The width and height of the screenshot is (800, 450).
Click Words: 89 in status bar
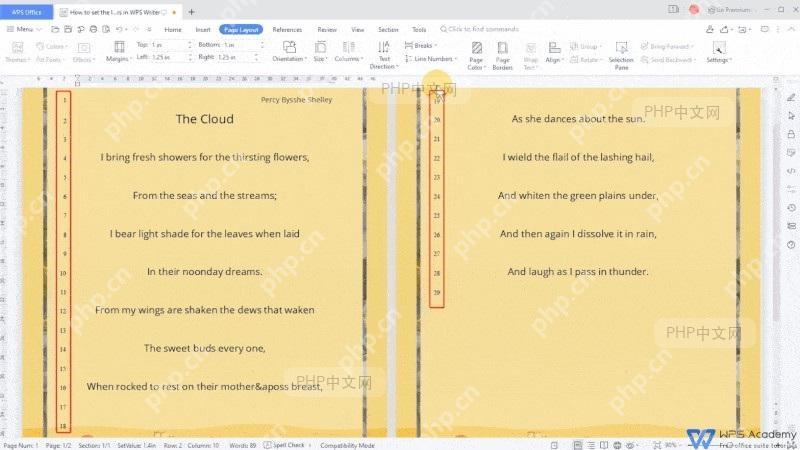[x=242, y=445]
